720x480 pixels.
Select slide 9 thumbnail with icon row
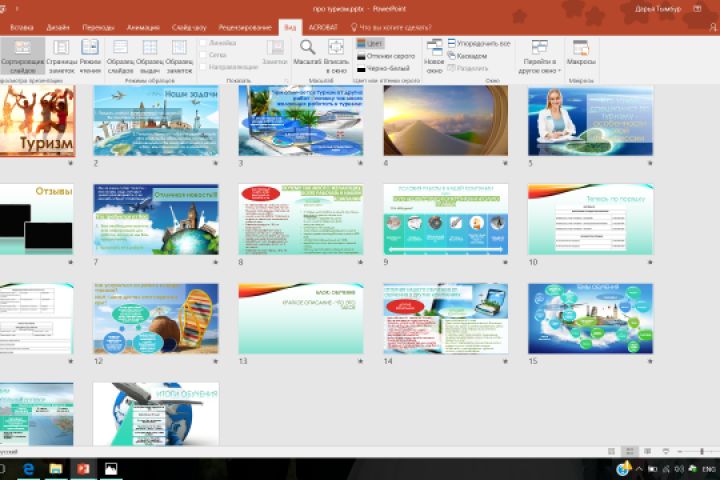(x=446, y=220)
